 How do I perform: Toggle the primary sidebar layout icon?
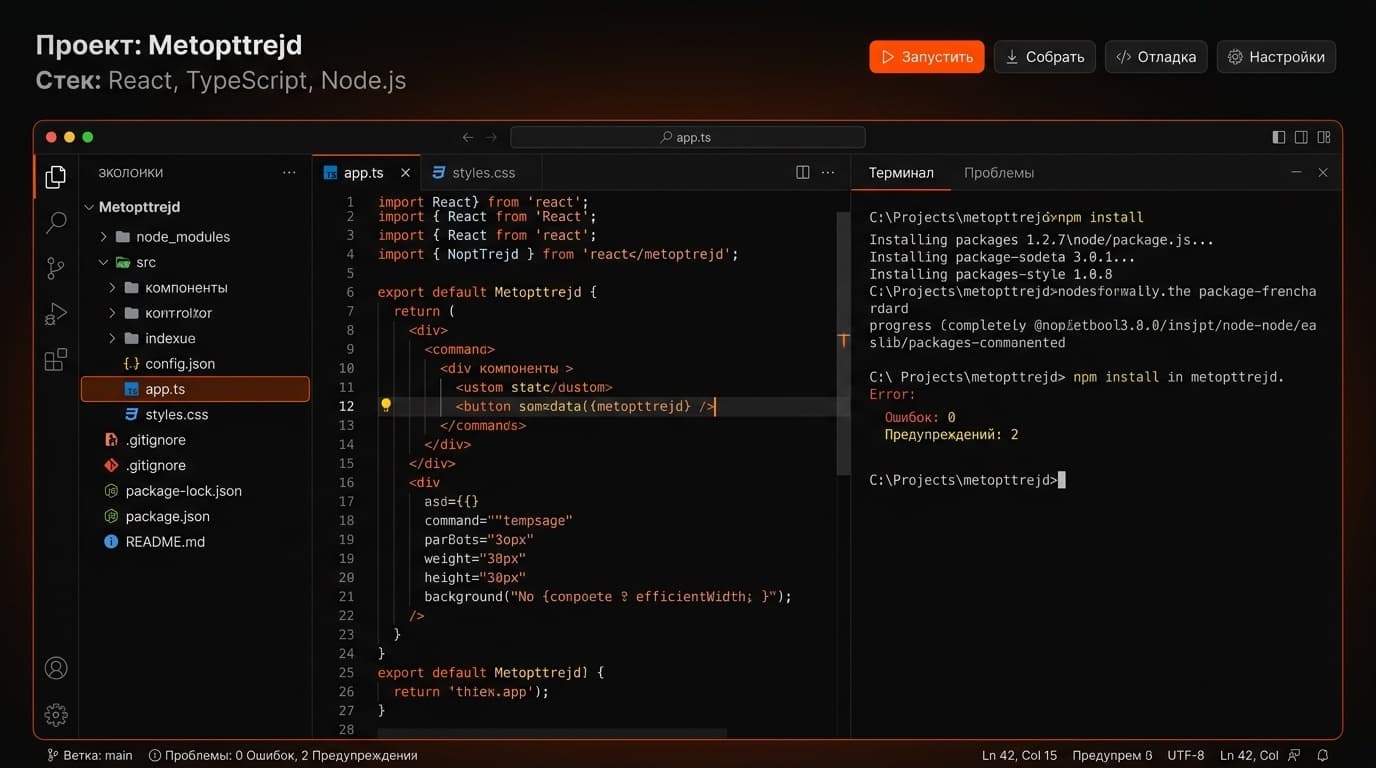pyautogui.click(x=1278, y=137)
